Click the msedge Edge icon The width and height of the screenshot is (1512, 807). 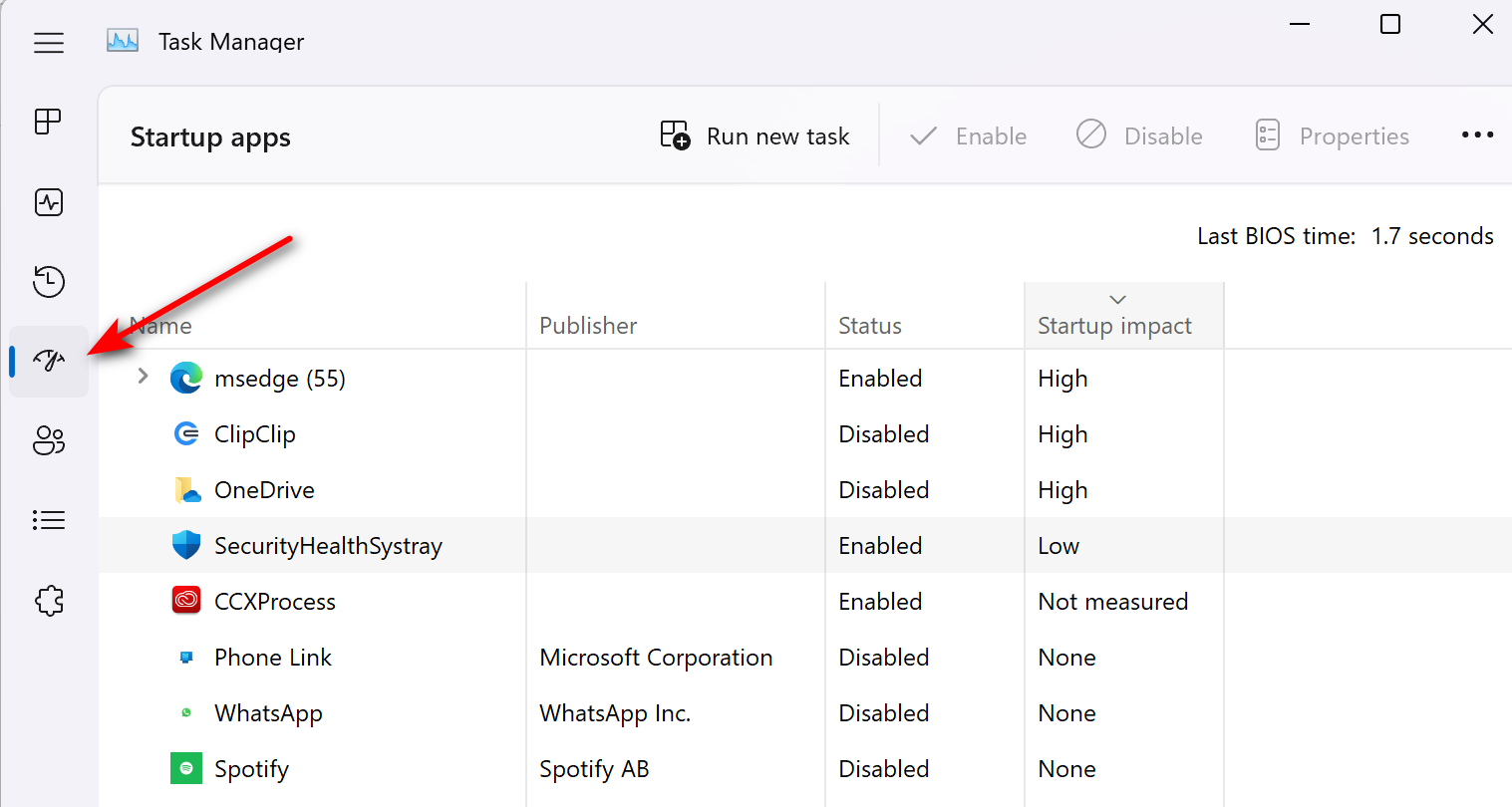pyautogui.click(x=186, y=379)
